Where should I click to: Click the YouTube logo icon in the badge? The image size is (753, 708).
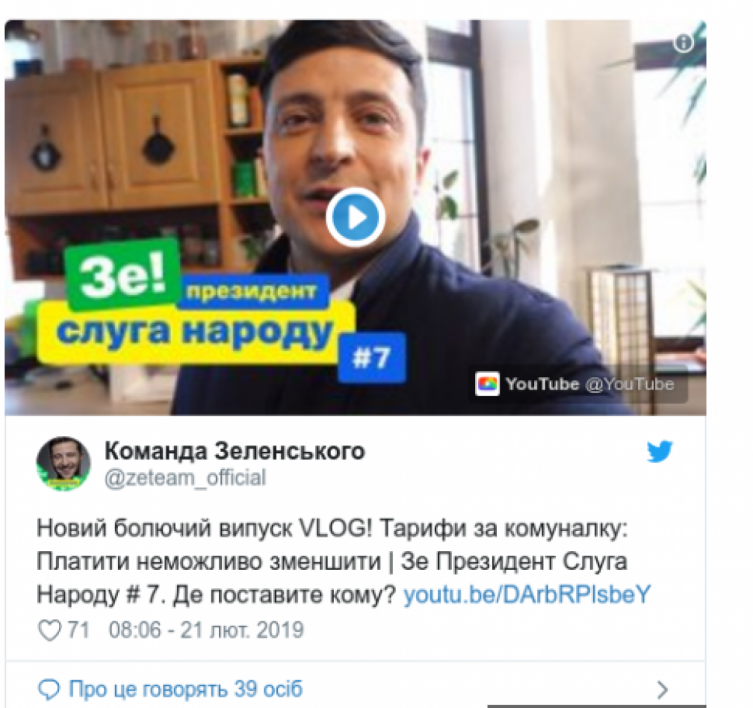point(487,384)
